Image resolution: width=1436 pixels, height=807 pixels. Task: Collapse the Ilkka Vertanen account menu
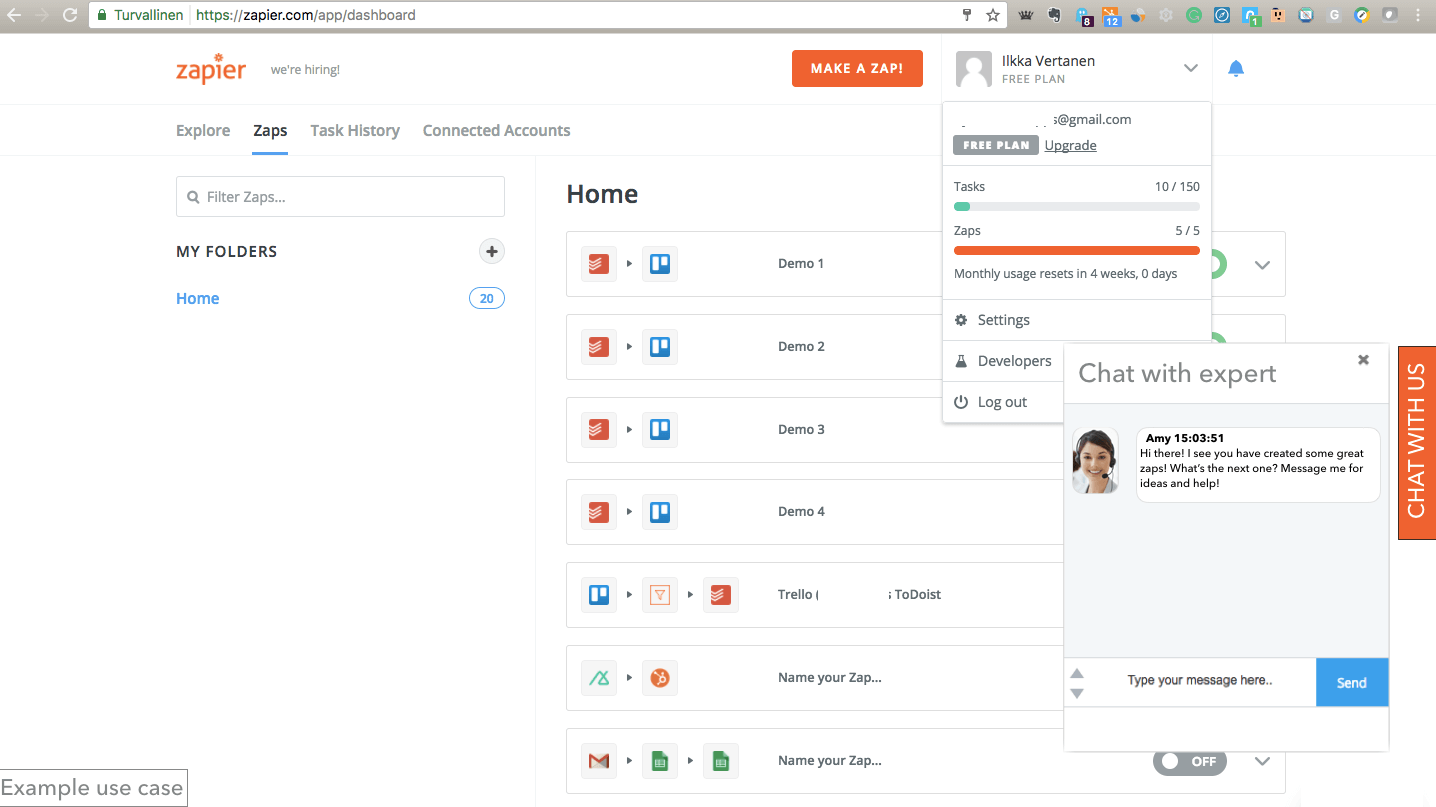pyautogui.click(x=1190, y=68)
